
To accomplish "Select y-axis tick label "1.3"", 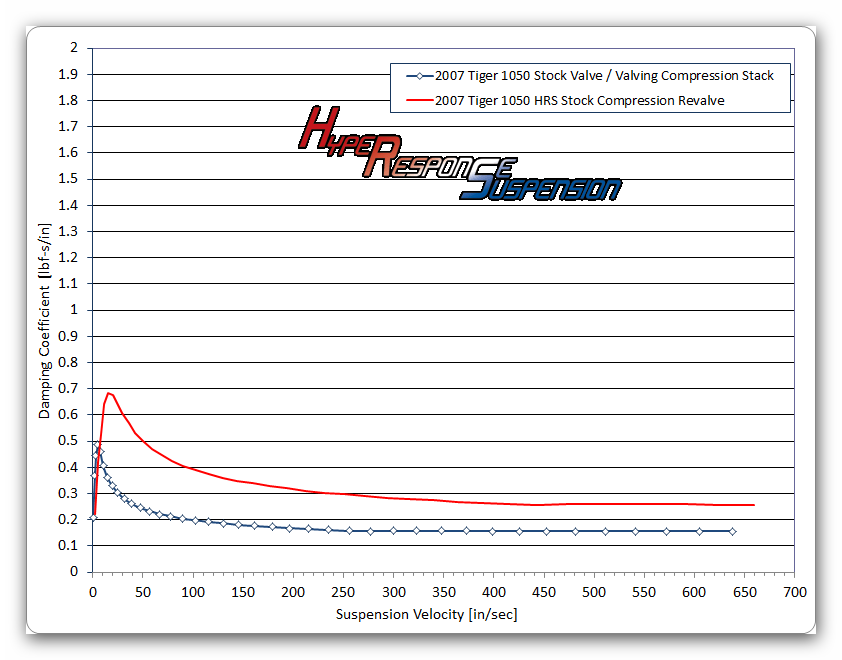I will pos(68,231).
